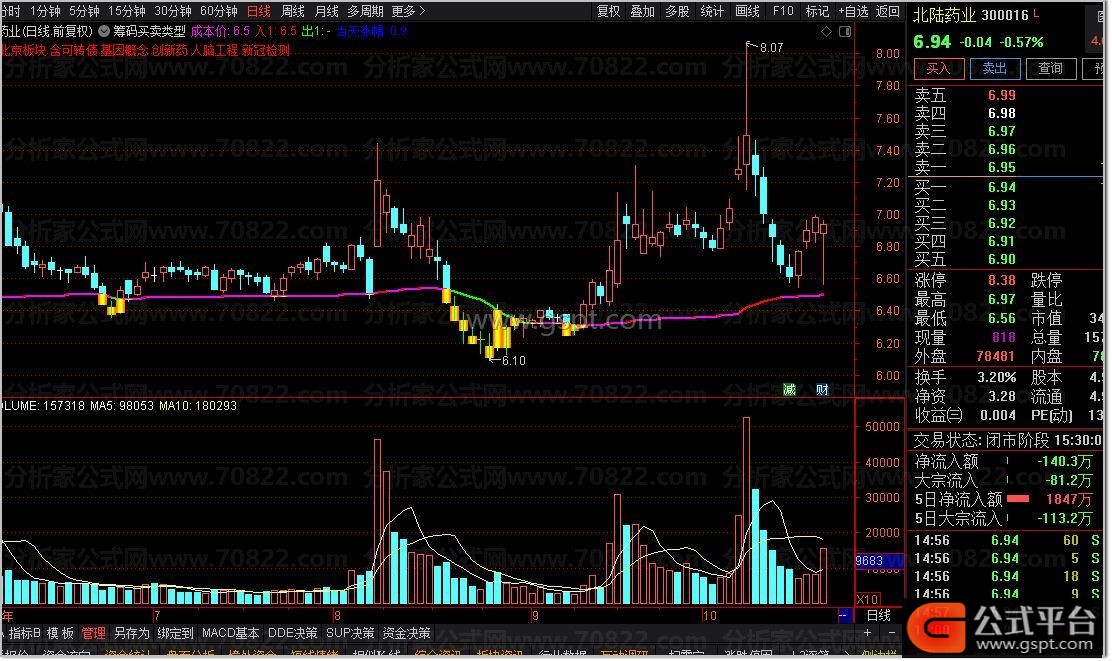Click the 财 marker icon on chart
The image size is (1112, 661).
(x=822, y=389)
